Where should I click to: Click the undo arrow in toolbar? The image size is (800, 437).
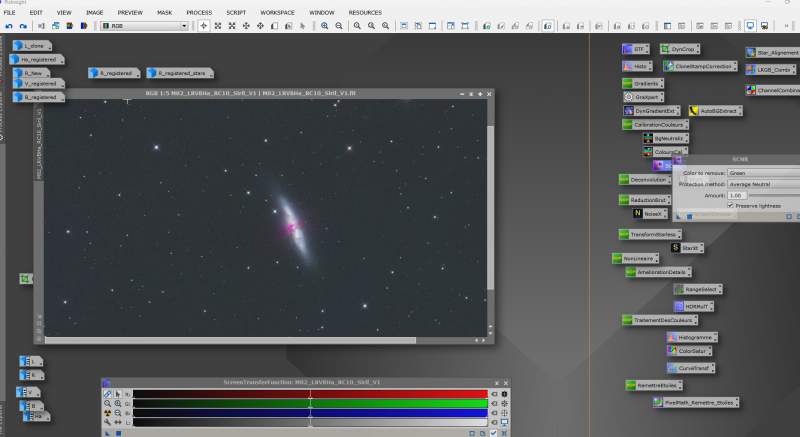click(x=9, y=25)
